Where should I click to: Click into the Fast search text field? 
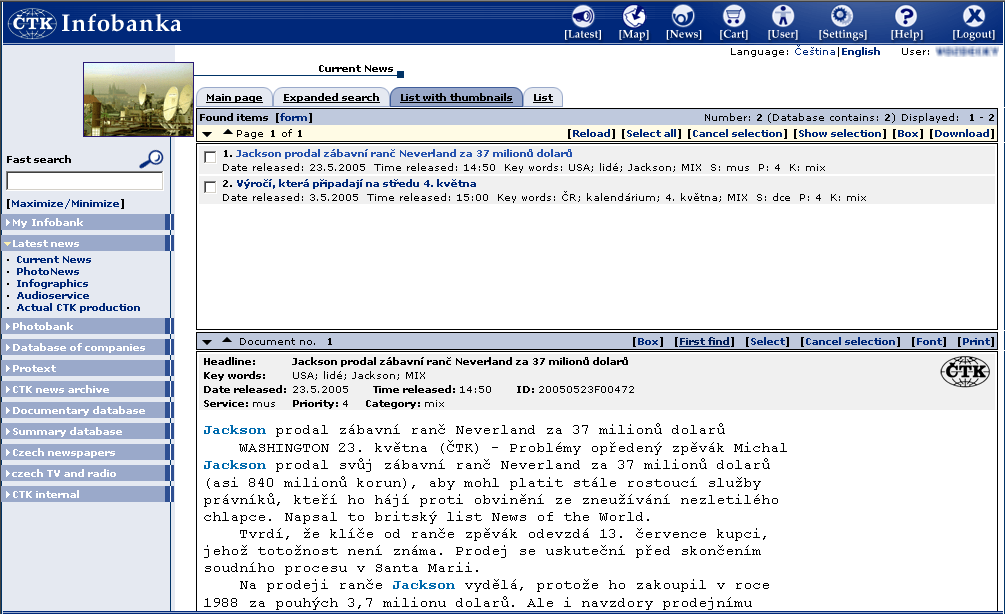[84, 181]
